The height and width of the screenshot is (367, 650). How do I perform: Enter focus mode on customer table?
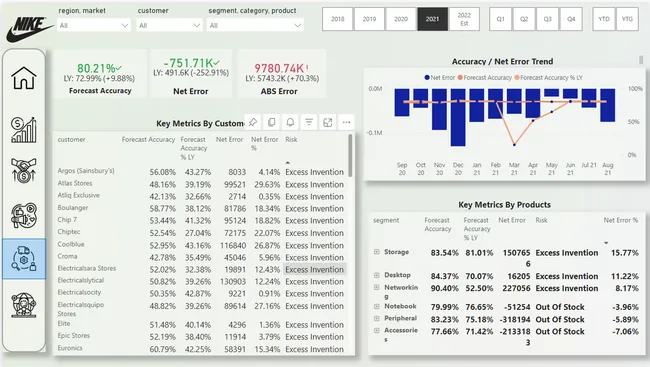point(328,122)
